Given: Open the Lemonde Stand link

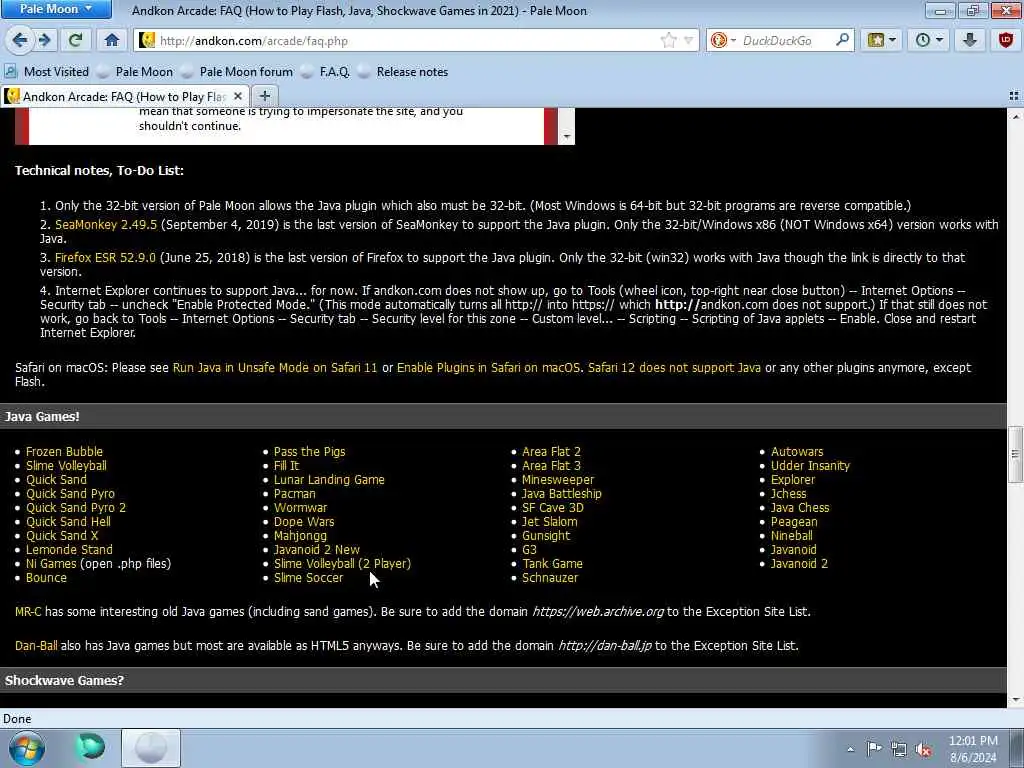Looking at the screenshot, I should (x=69, y=550).
